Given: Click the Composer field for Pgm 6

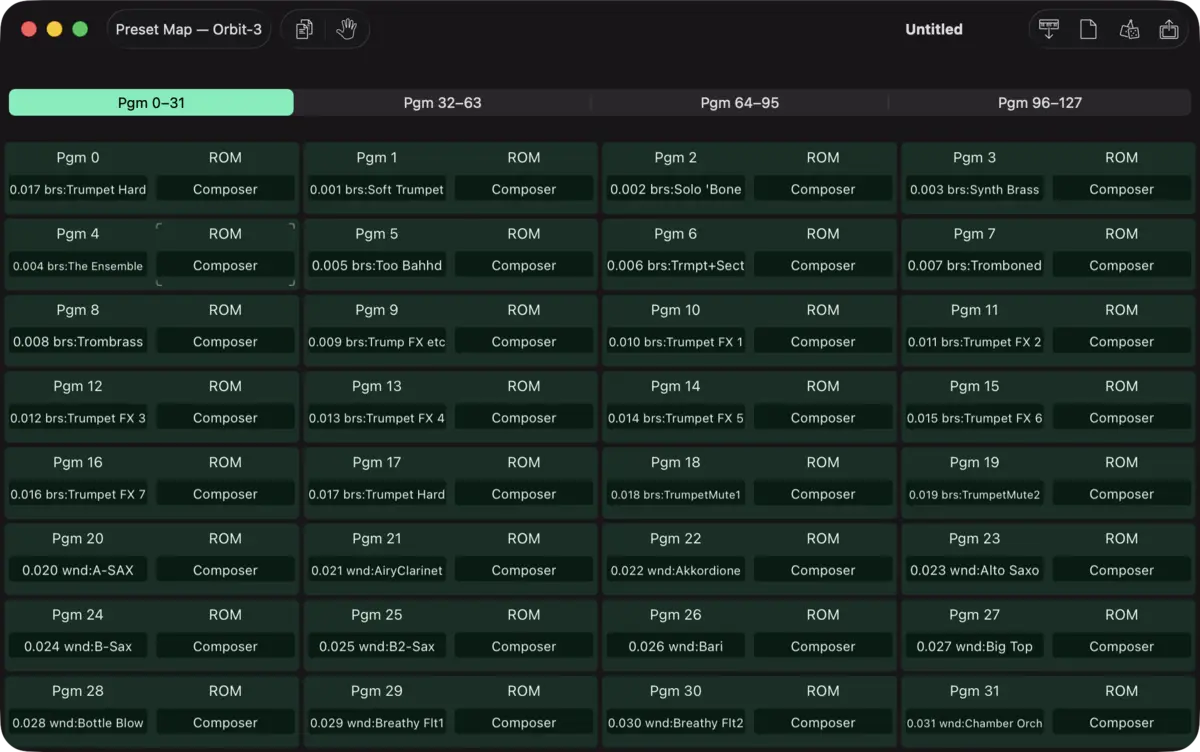Looking at the screenshot, I should click(823, 265).
